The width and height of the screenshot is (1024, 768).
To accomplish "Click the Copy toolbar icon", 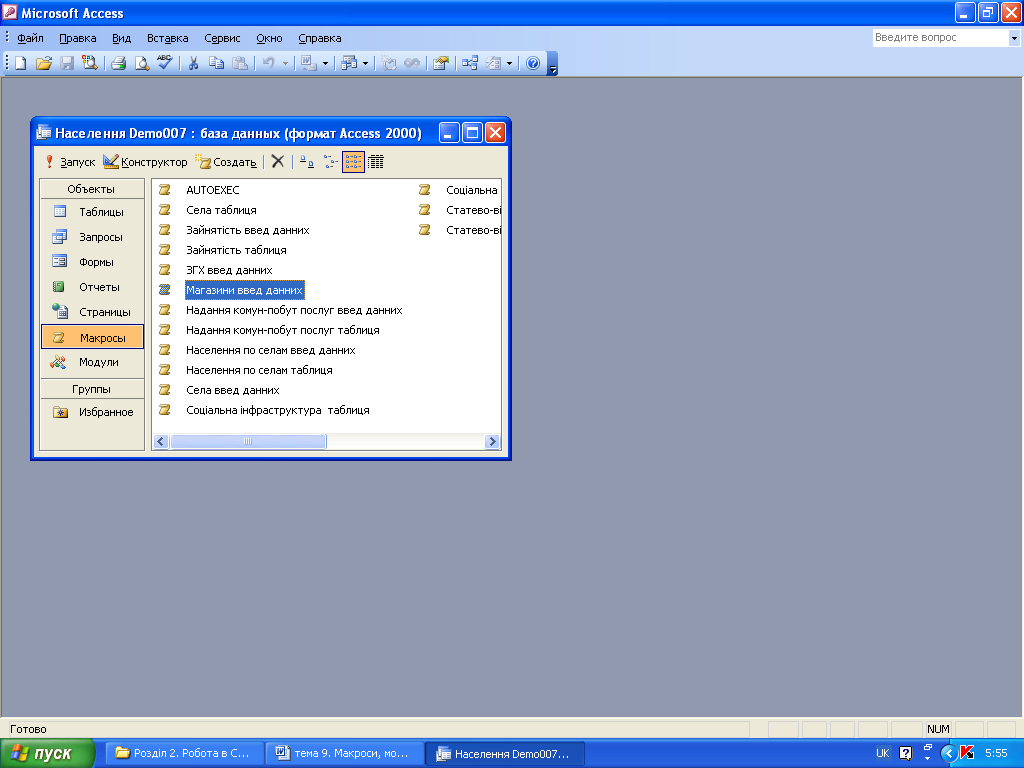I will pyautogui.click(x=216, y=63).
